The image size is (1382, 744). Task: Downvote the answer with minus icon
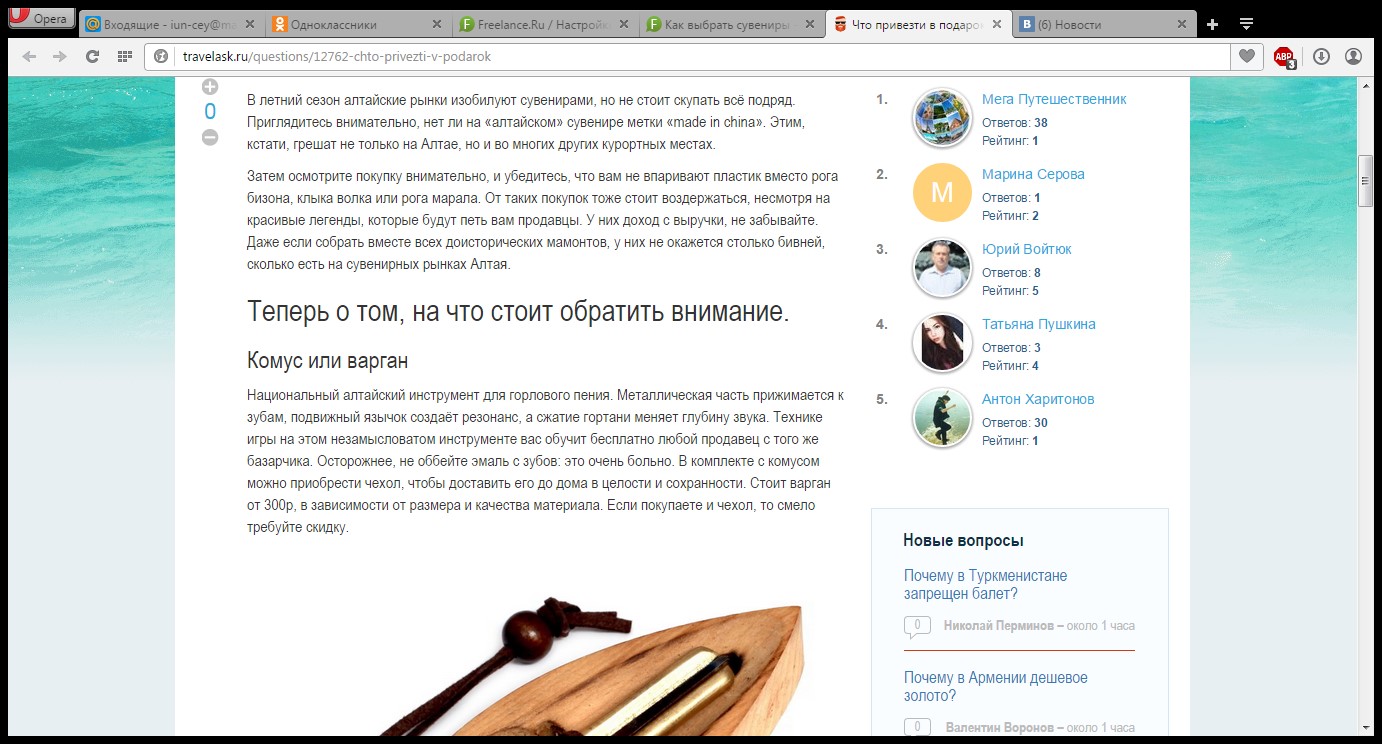210,137
